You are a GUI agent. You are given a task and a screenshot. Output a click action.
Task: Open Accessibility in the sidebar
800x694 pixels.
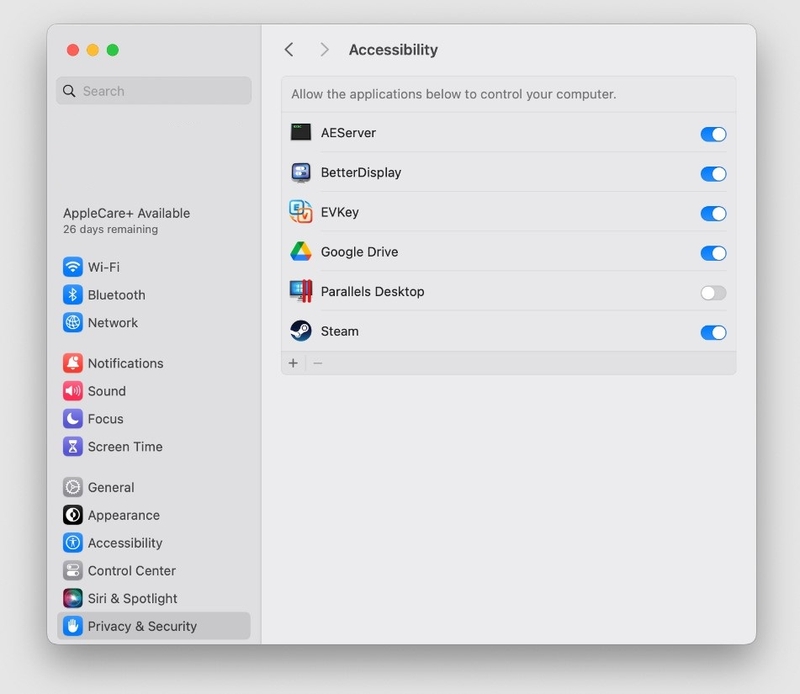pos(154,542)
